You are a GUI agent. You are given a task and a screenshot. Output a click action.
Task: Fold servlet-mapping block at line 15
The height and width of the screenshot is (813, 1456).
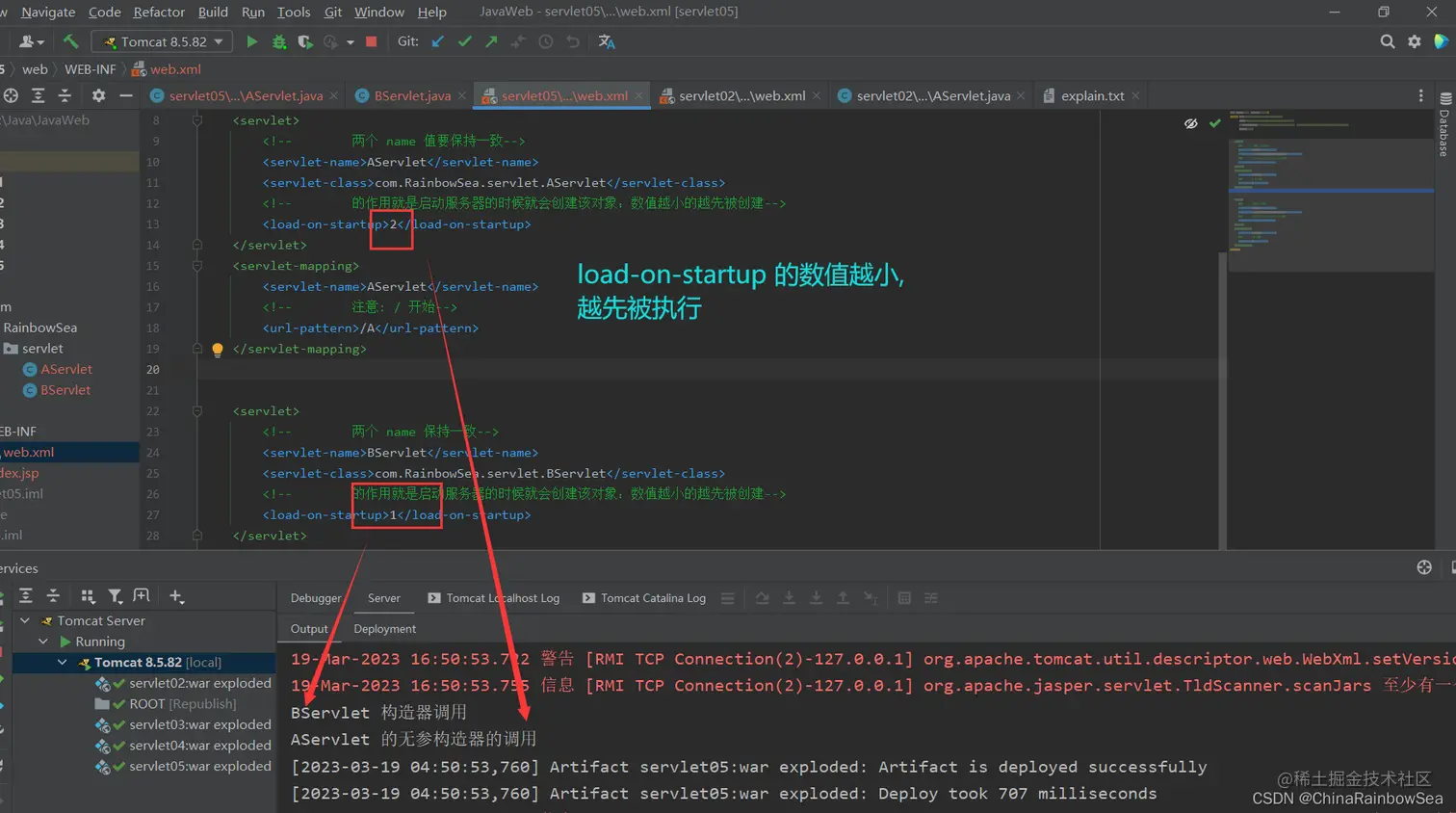tap(196, 266)
